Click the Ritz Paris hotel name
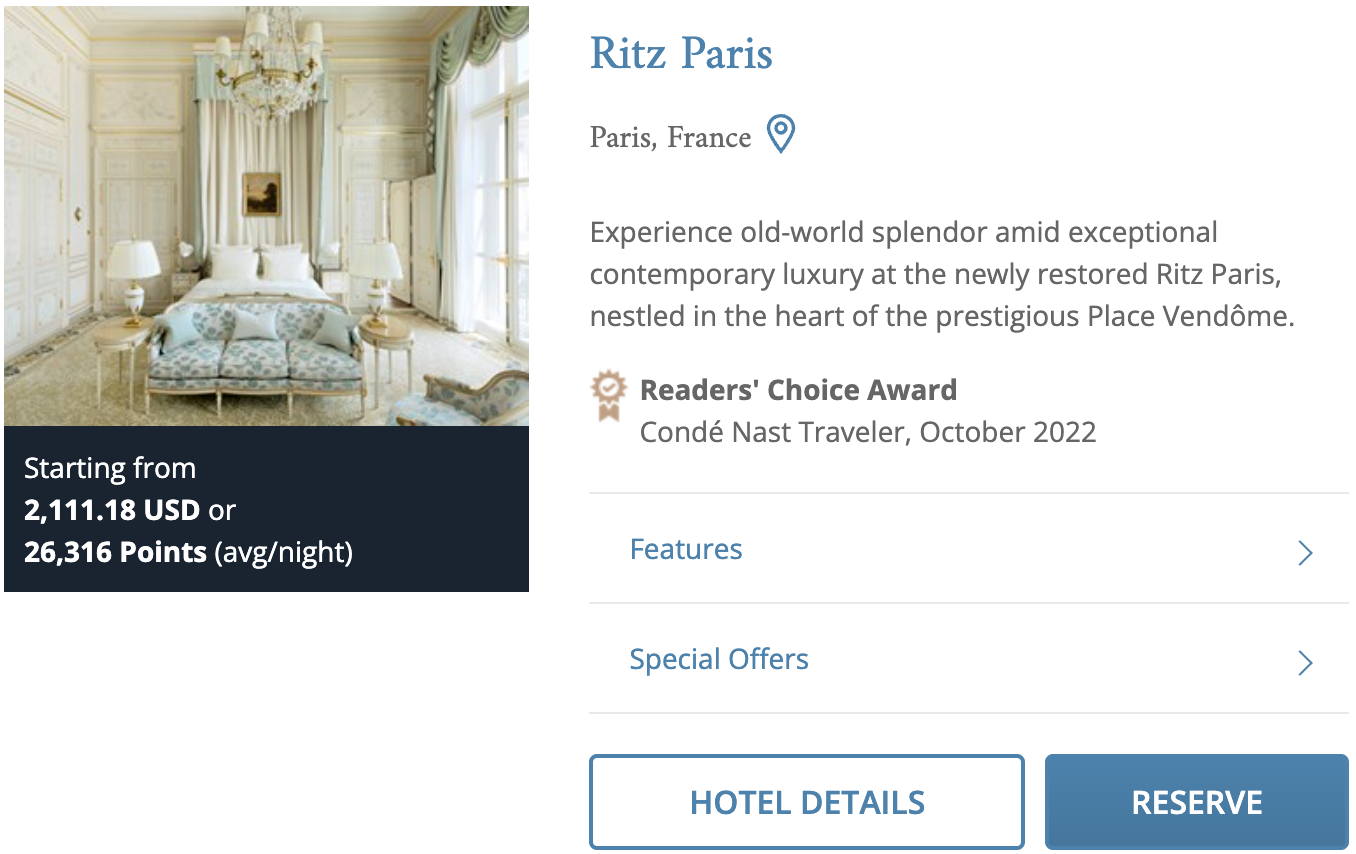Screen dimensions: 1356x854 coord(681,54)
